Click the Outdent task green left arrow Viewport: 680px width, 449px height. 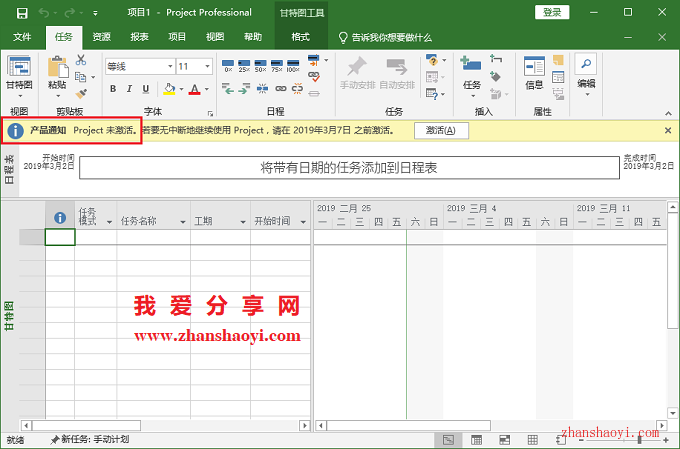pyautogui.click(x=228, y=89)
